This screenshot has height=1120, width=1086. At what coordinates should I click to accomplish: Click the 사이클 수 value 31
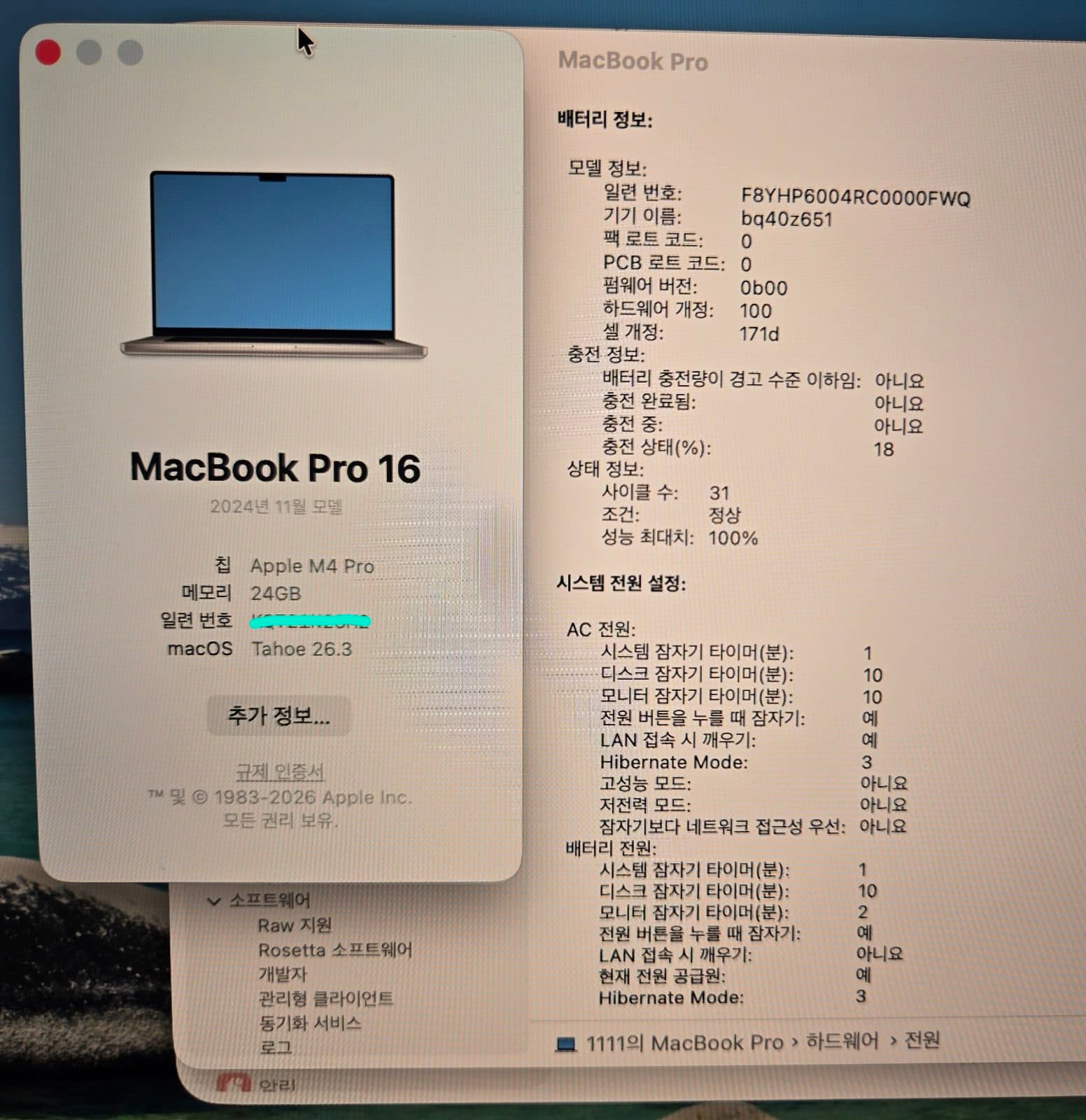(x=719, y=493)
